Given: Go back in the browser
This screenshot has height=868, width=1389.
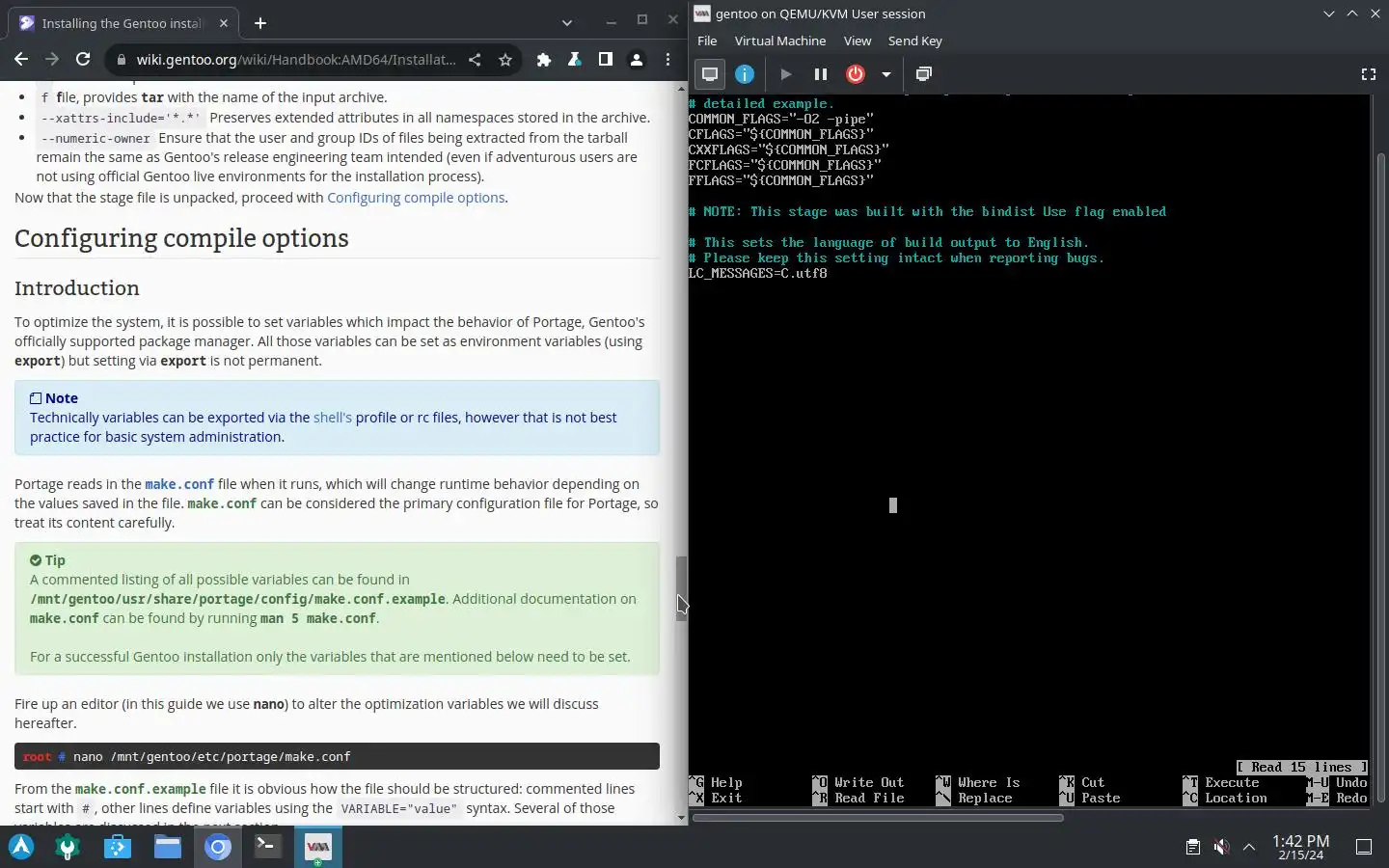Looking at the screenshot, I should pos(21,59).
